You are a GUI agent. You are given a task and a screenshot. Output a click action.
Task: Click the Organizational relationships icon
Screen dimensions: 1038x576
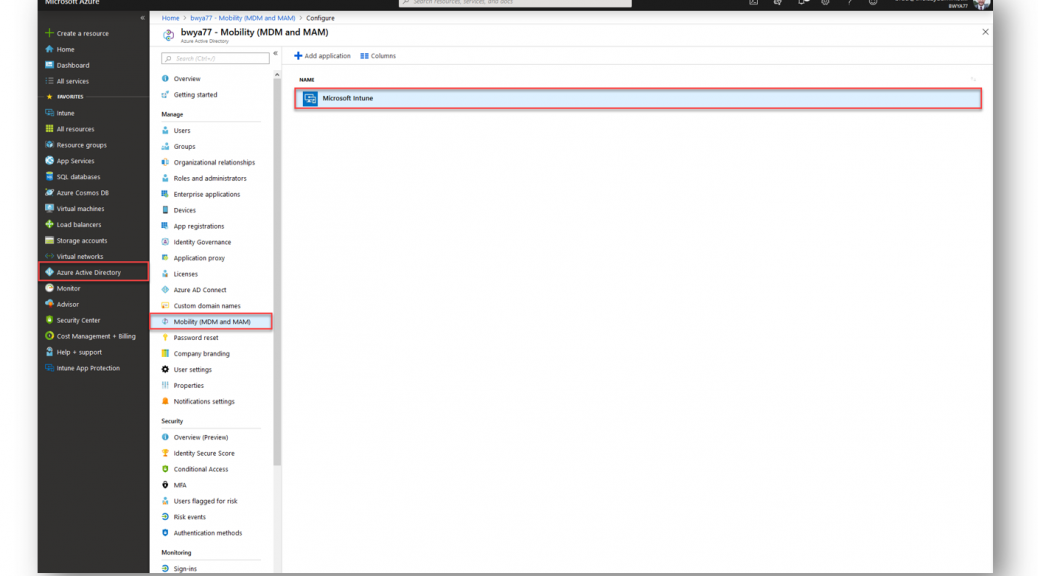point(165,162)
